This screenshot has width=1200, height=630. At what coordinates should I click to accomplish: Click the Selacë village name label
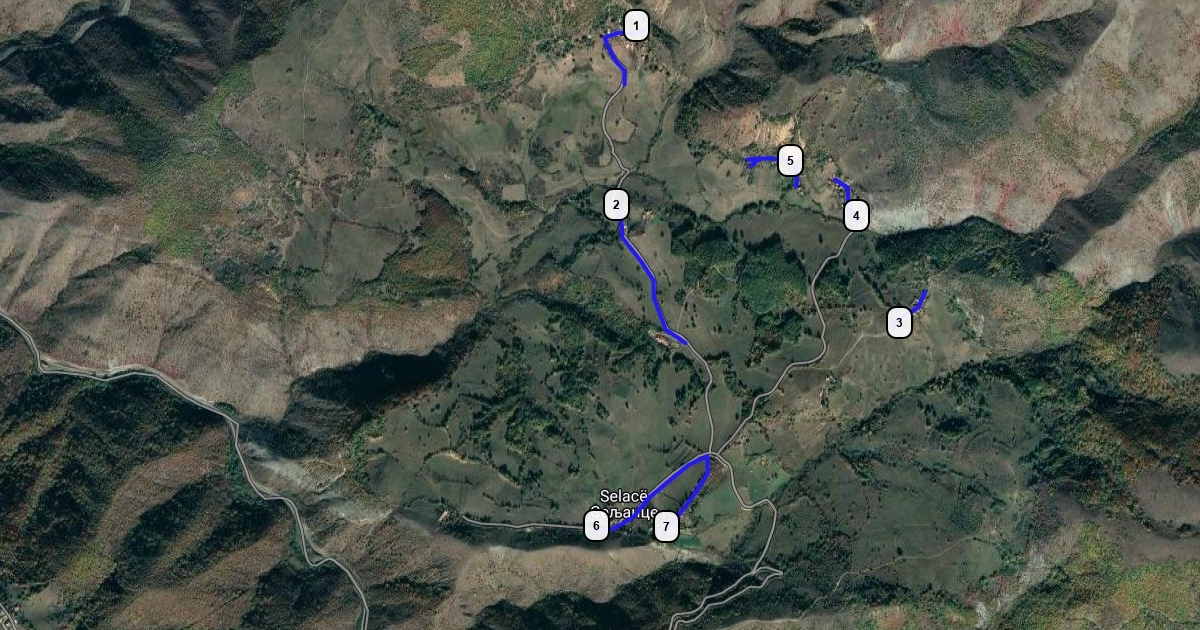[624, 496]
